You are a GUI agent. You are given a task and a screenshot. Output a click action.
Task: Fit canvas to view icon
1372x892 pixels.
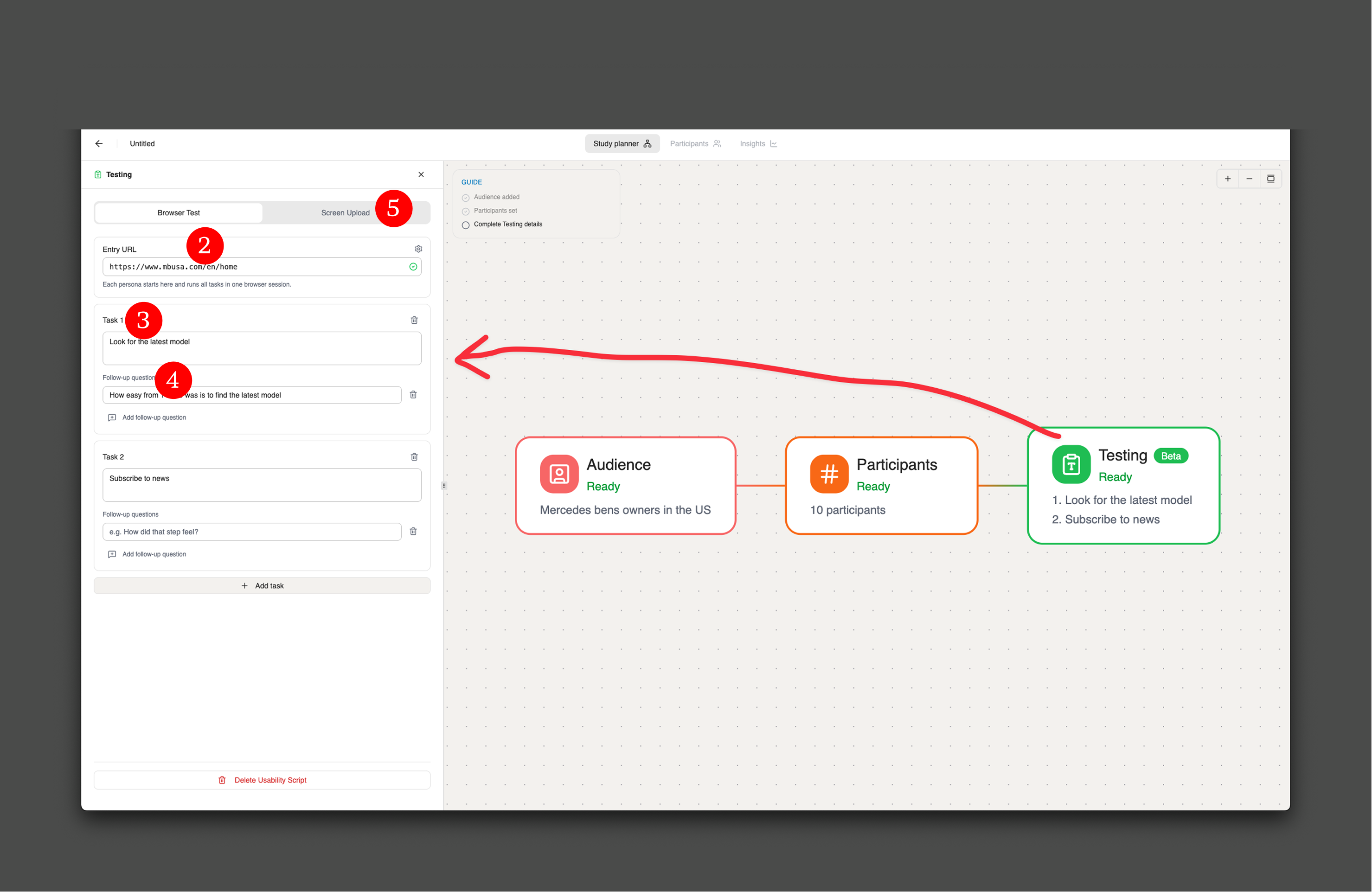pyautogui.click(x=1270, y=179)
